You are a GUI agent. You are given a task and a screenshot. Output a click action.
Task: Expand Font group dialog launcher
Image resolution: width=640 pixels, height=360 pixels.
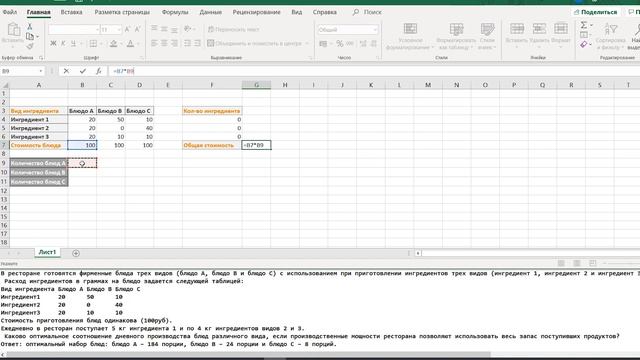[142, 58]
